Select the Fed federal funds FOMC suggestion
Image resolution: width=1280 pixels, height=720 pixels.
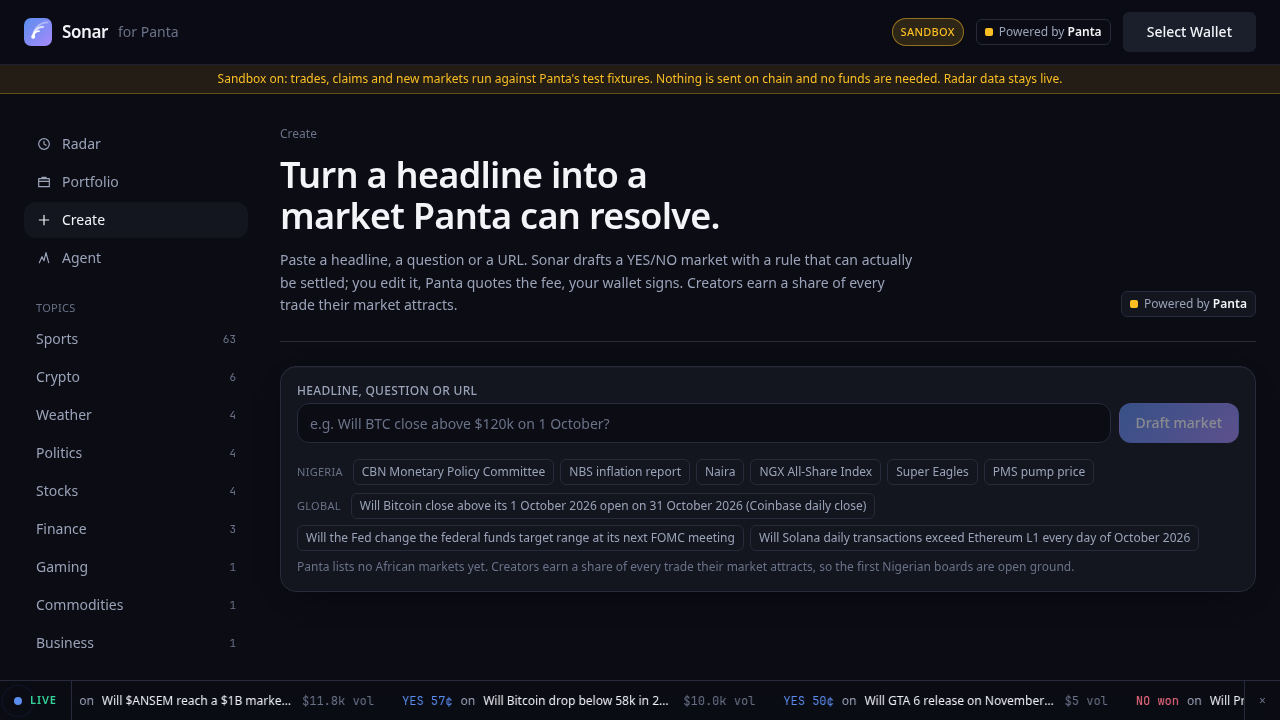[520, 538]
